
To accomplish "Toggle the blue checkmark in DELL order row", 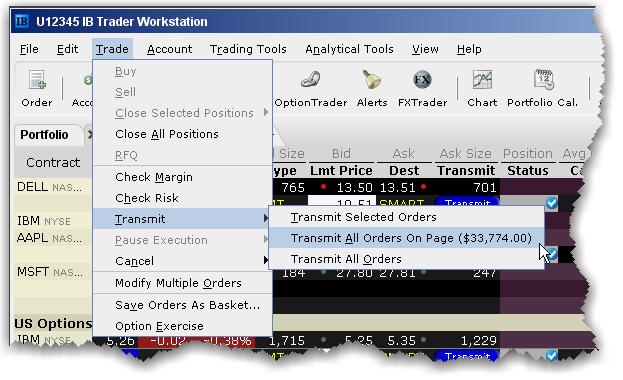I will tap(551, 202).
